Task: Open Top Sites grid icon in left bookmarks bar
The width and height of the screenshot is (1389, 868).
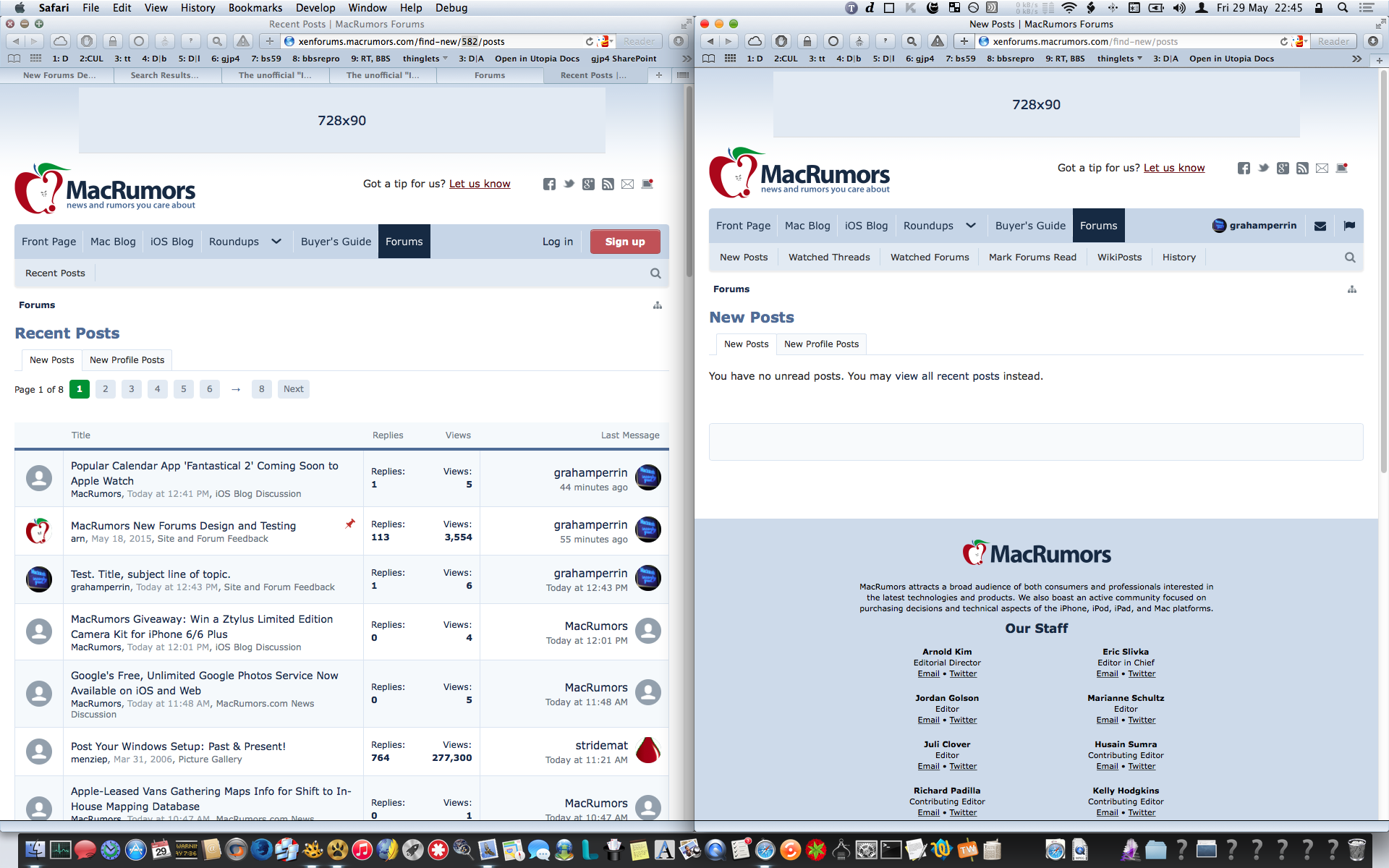Action: 35,59
